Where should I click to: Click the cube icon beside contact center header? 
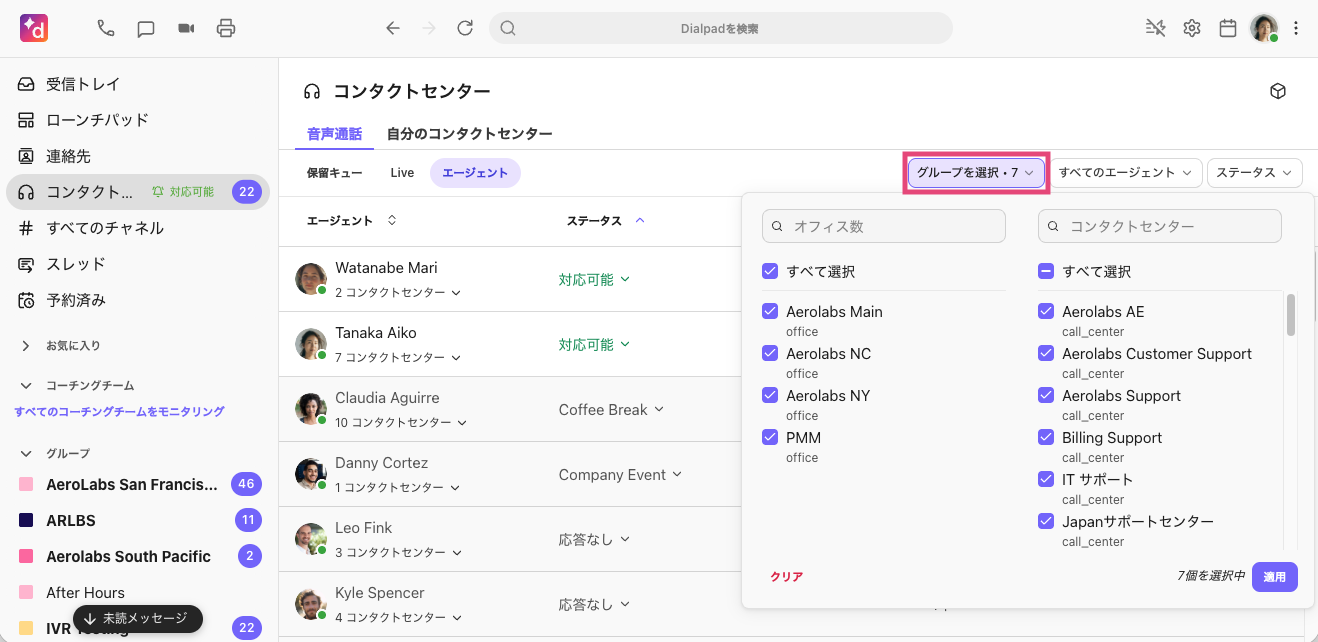coord(1277,91)
